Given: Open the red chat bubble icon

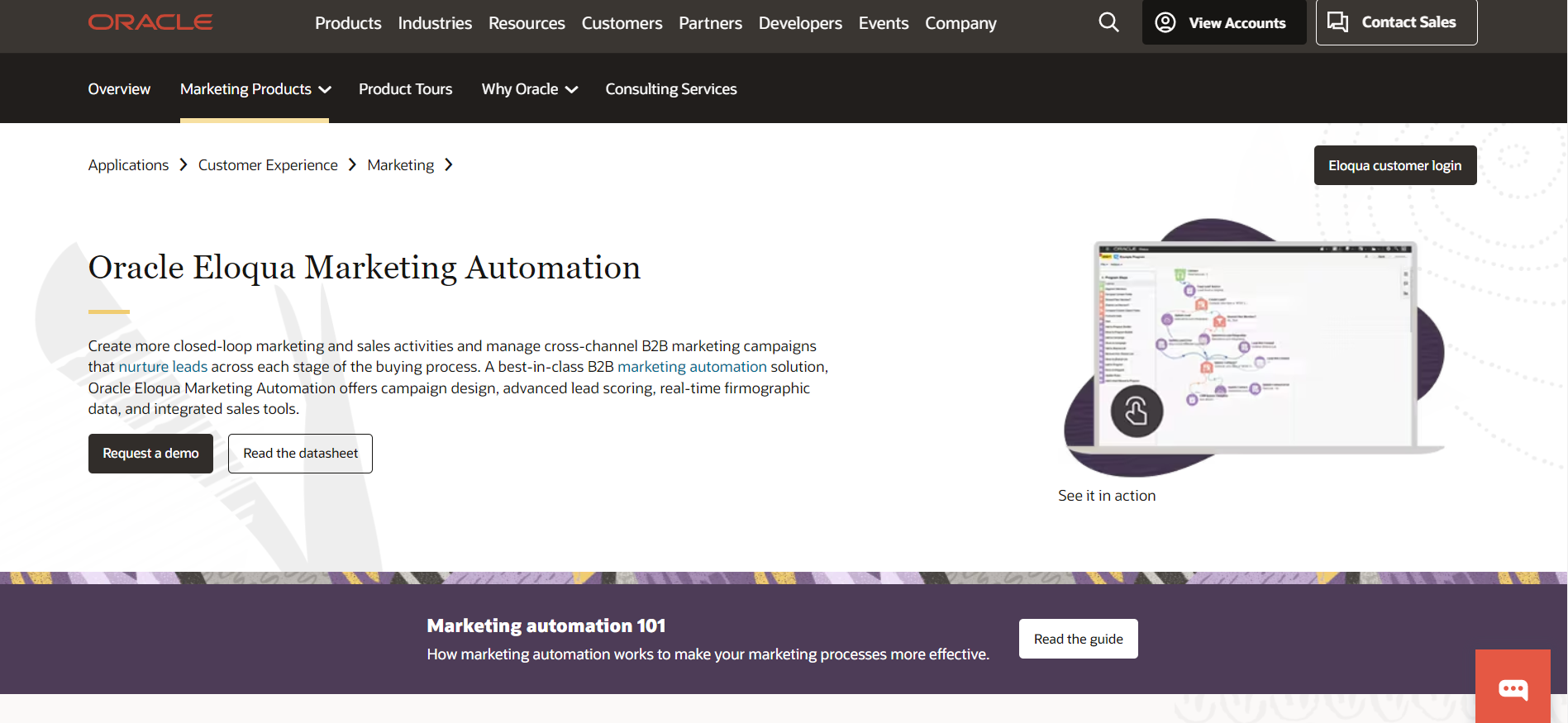Looking at the screenshot, I should (1513, 688).
